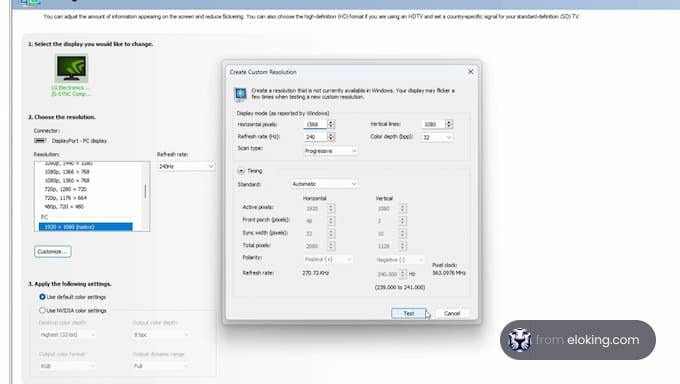Click the Refresh rate (Hz) spinner arrows
680x384 pixels.
click(x=331, y=137)
